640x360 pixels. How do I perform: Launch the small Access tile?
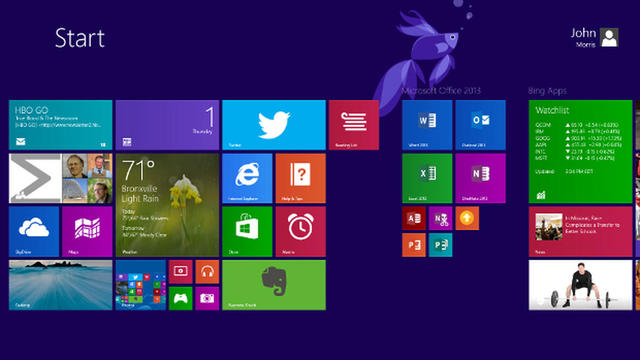pos(414,218)
